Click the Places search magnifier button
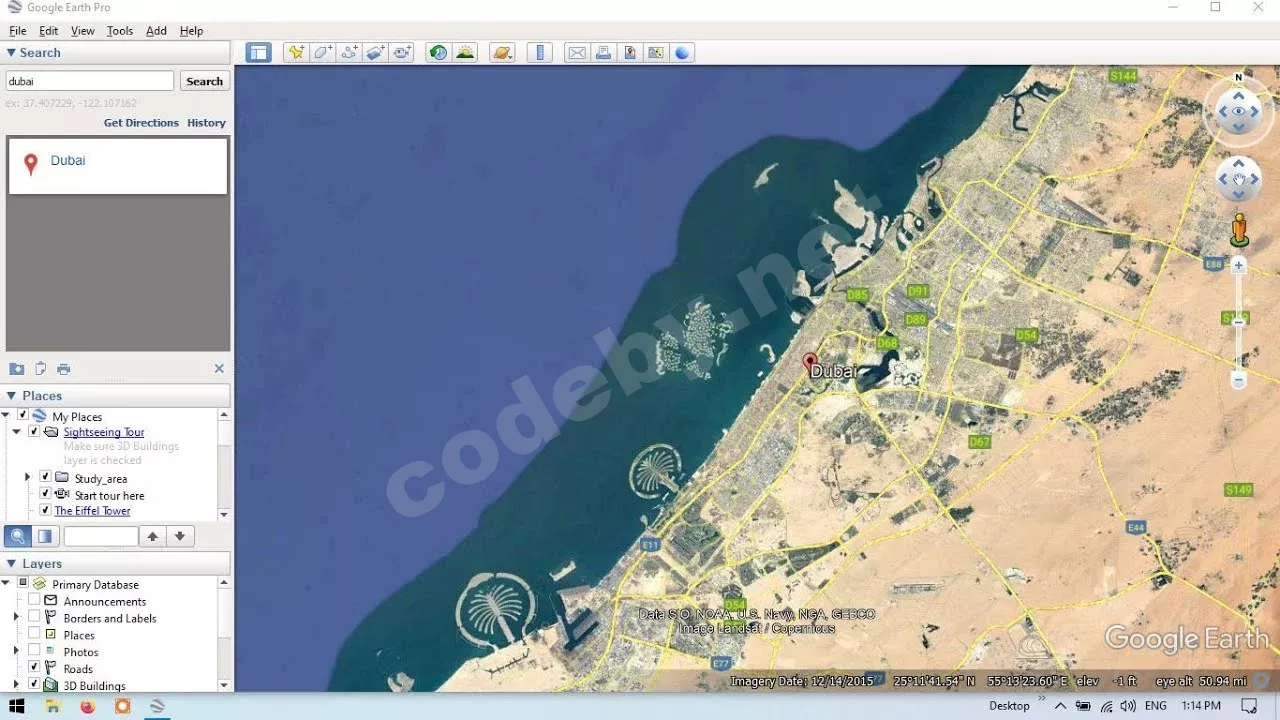Screen dimensions: 1280x720 pos(18,536)
